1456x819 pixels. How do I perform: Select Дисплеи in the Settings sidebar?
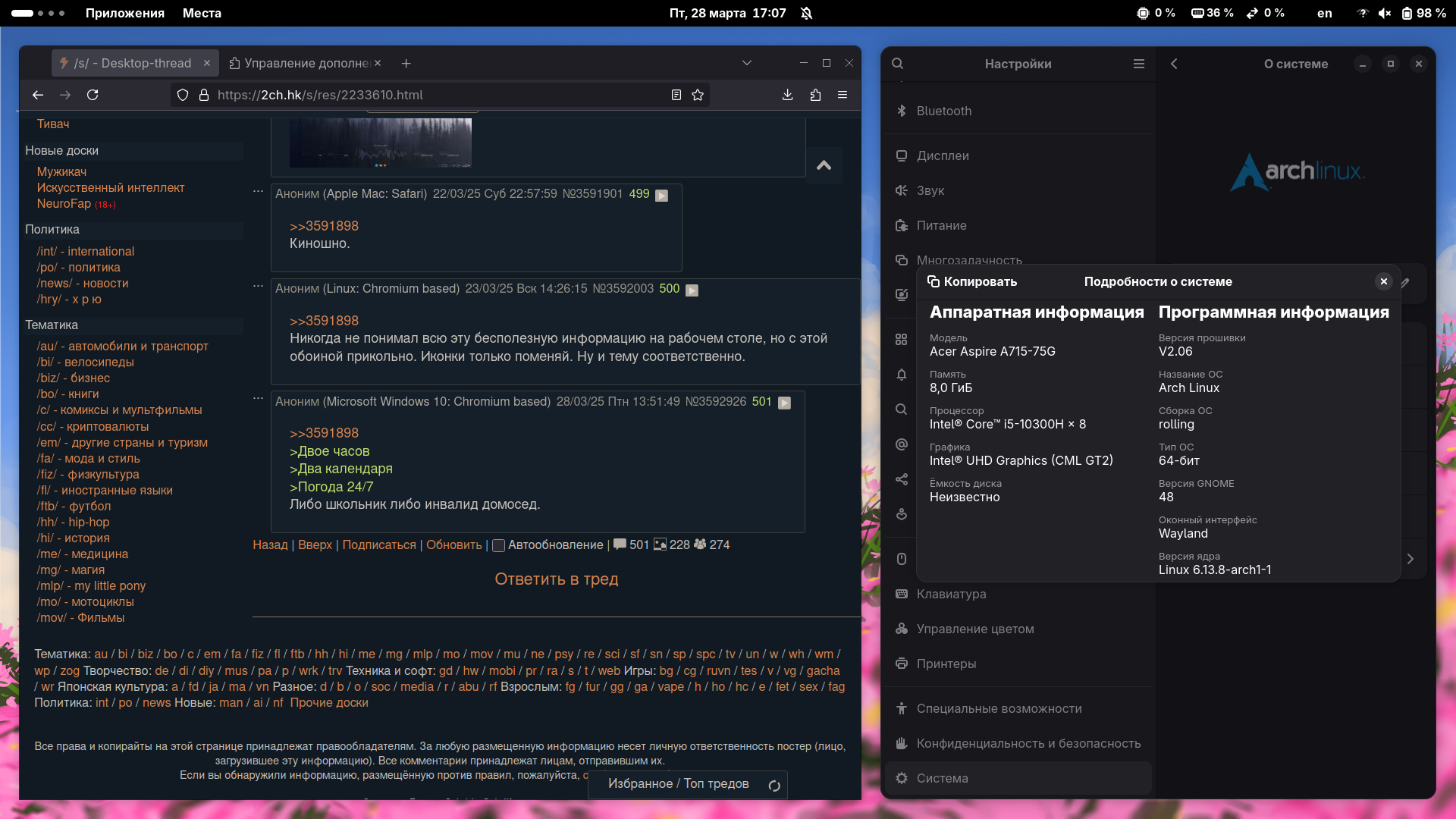click(1018, 155)
